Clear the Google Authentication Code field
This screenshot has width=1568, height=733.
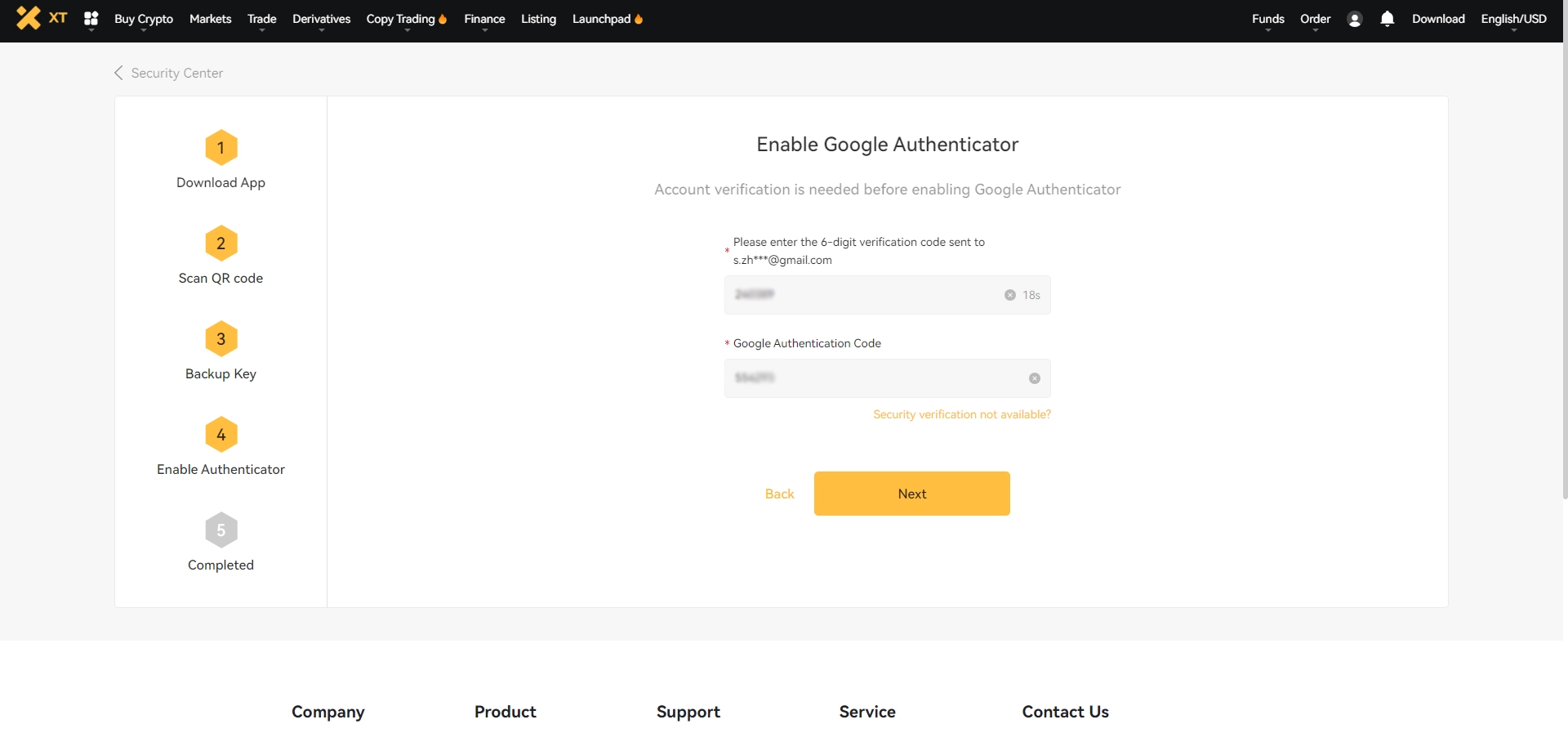(1035, 378)
